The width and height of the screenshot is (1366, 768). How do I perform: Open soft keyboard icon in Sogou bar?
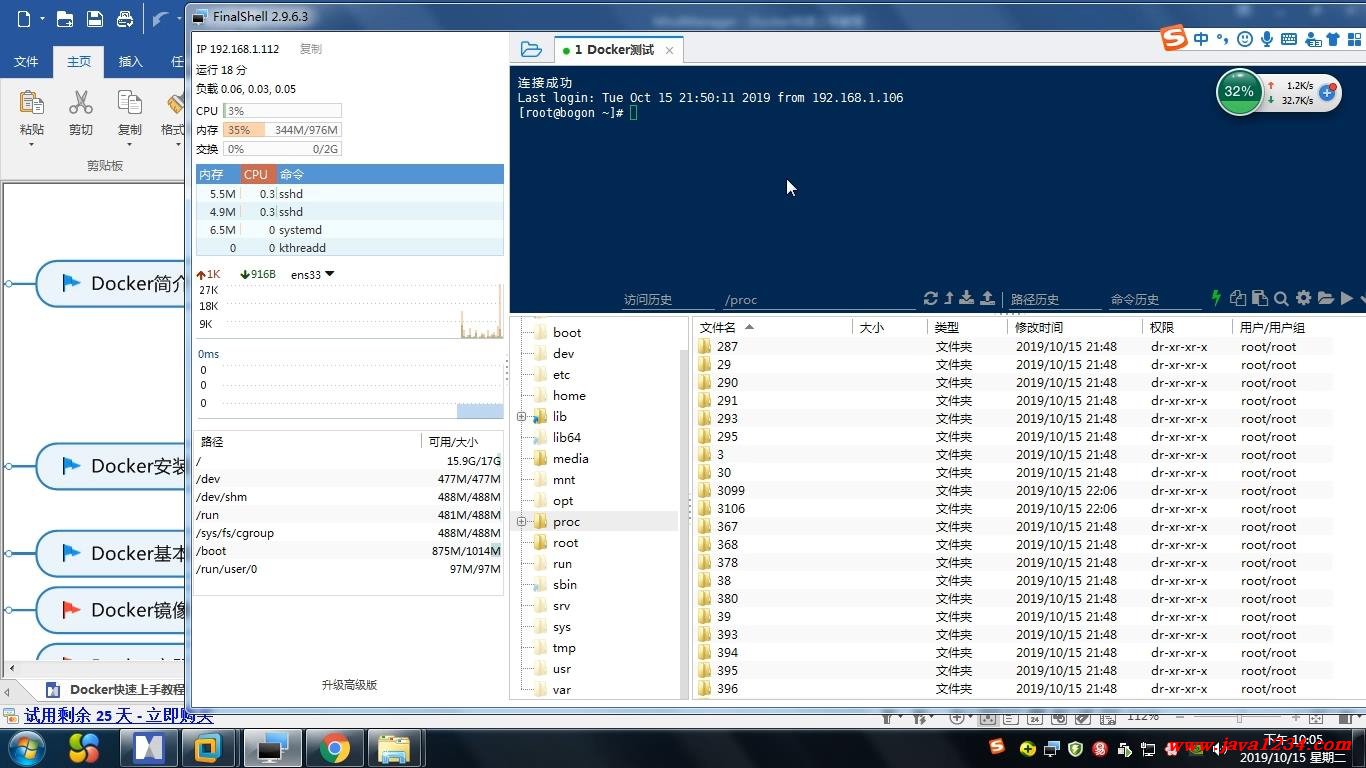click(x=1289, y=39)
